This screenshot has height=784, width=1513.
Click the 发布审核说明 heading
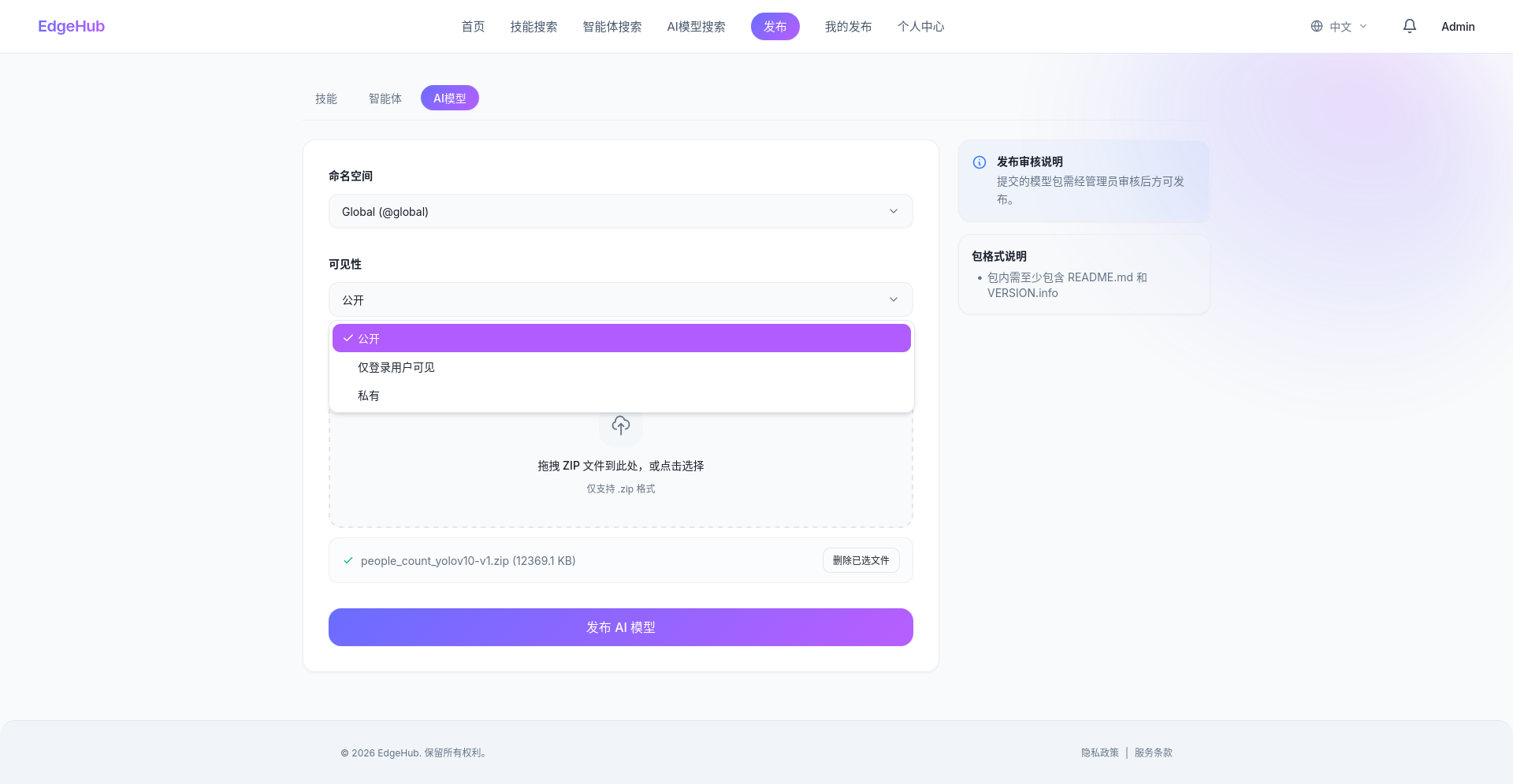(1030, 162)
